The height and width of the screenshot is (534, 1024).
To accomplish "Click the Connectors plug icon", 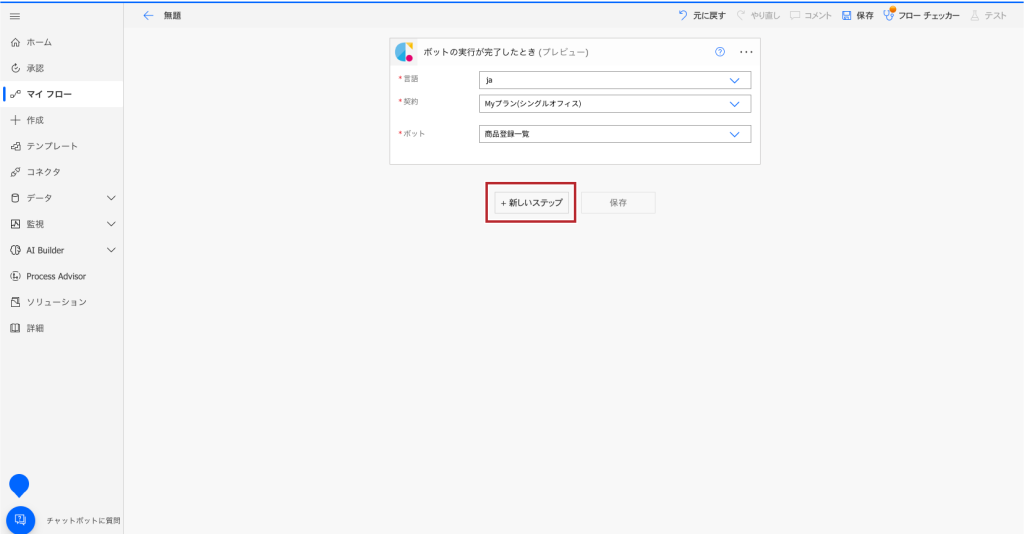I will pos(15,172).
